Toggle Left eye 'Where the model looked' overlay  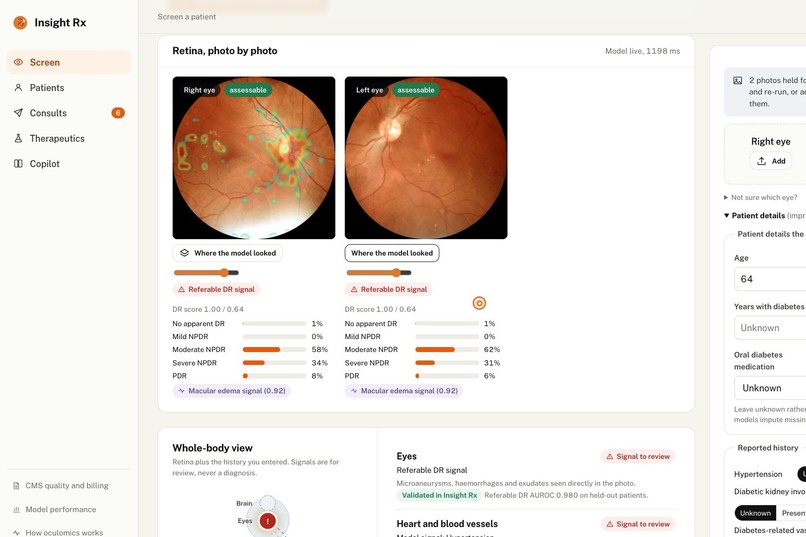point(392,253)
